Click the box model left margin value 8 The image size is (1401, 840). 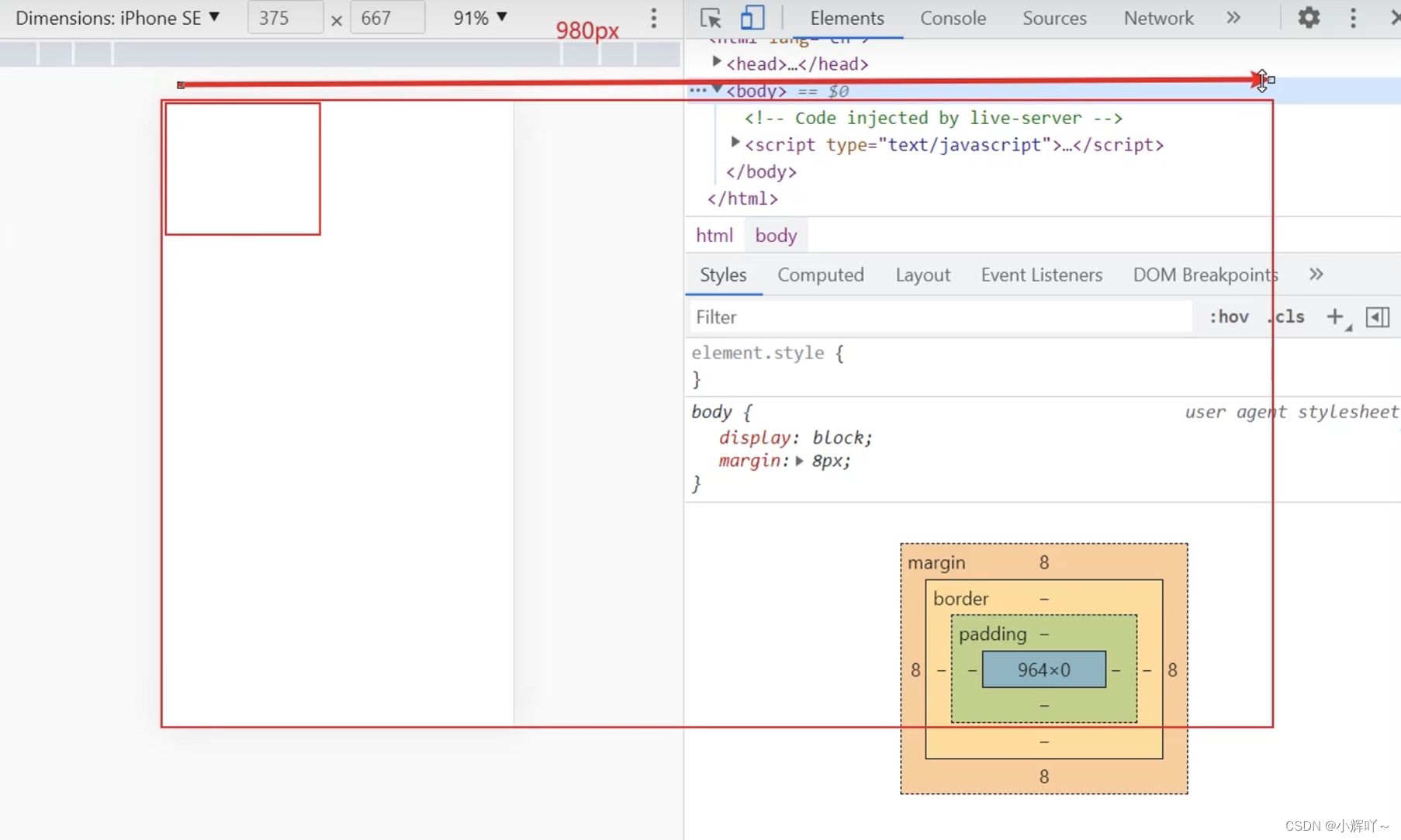pos(915,669)
